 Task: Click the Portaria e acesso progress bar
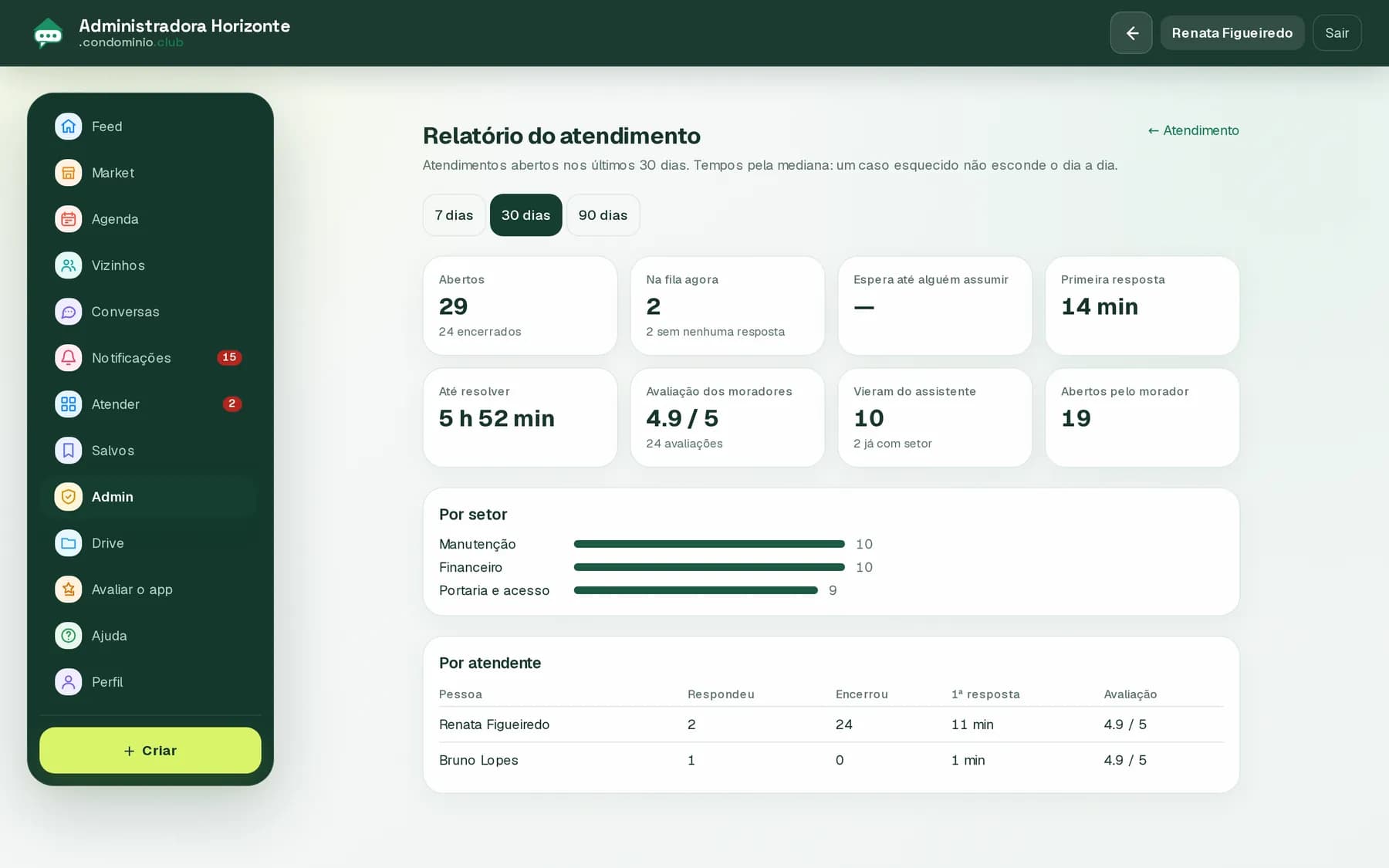(x=696, y=590)
